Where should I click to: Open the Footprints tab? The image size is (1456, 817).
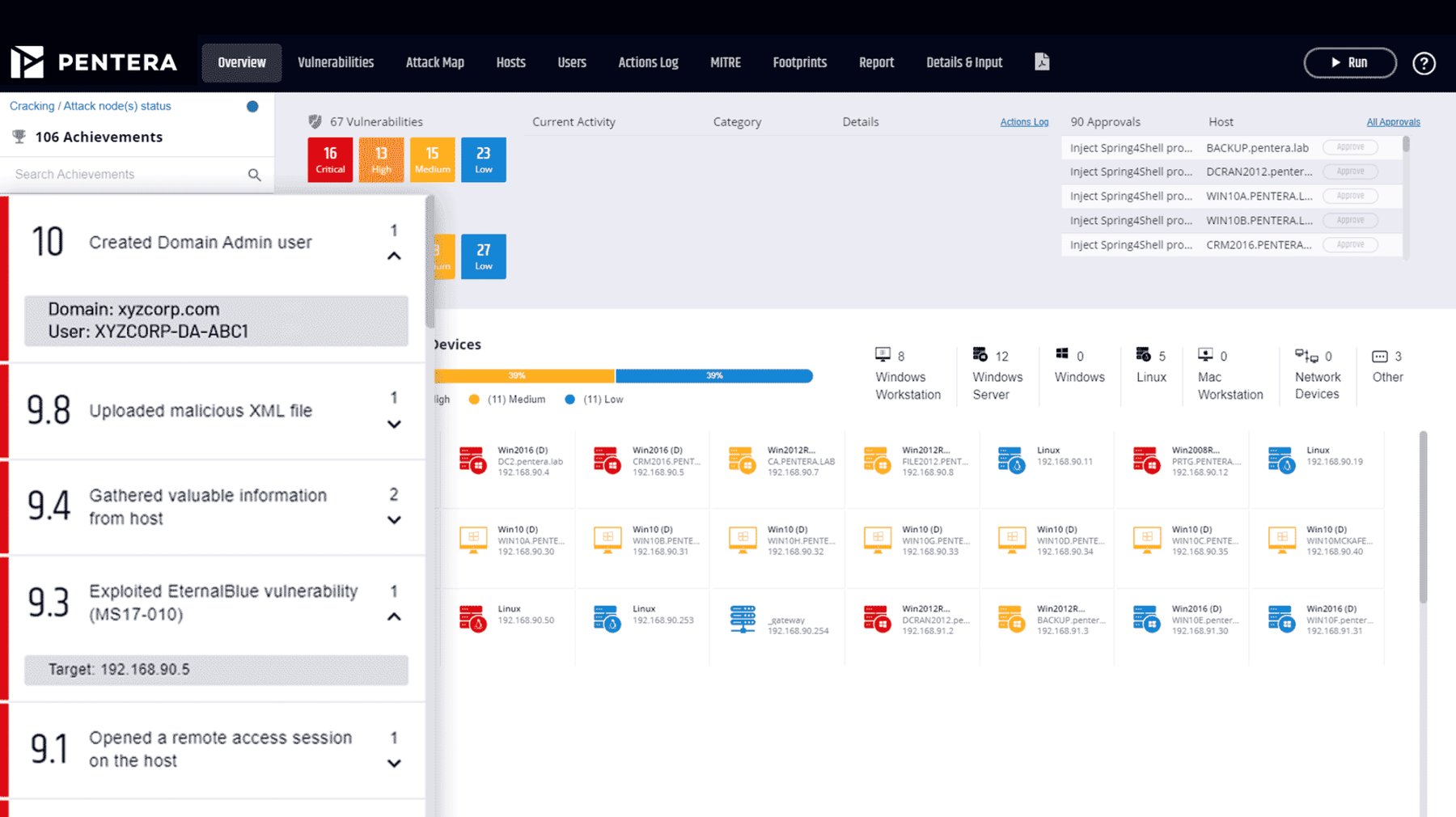click(x=800, y=62)
